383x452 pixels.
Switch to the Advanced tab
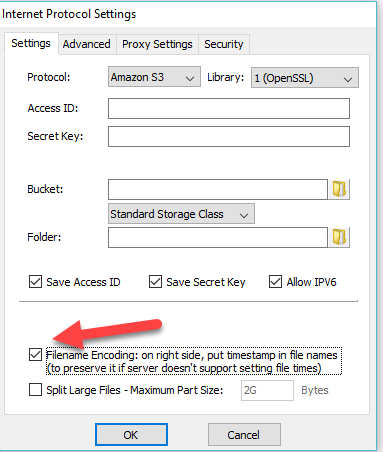coord(87,44)
